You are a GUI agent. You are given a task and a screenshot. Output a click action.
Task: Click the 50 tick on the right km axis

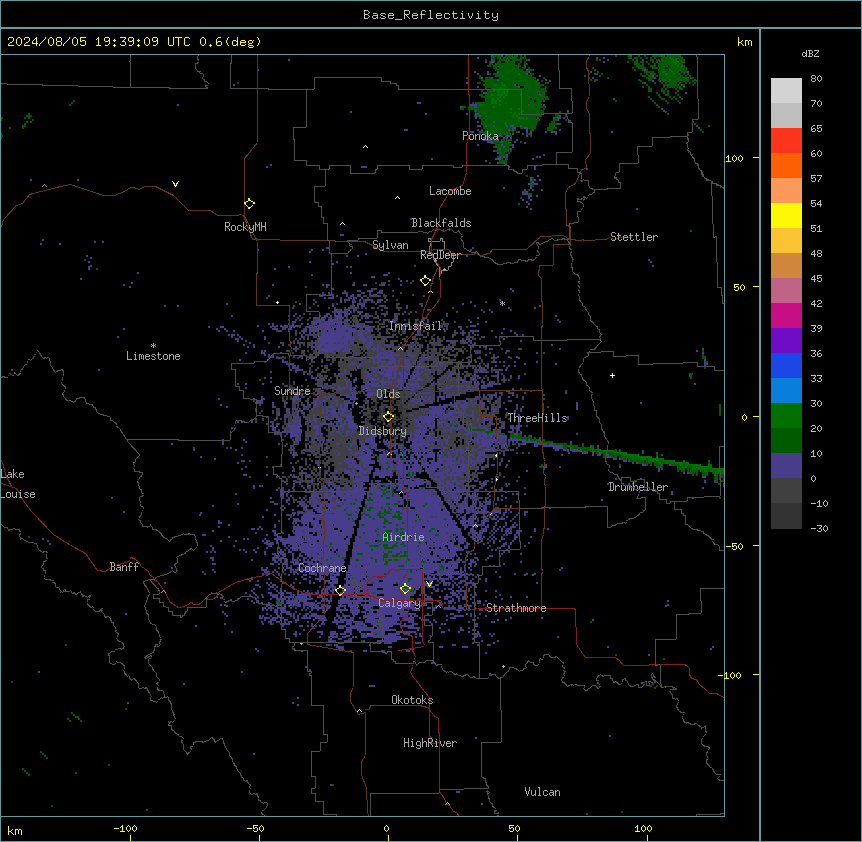739,287
